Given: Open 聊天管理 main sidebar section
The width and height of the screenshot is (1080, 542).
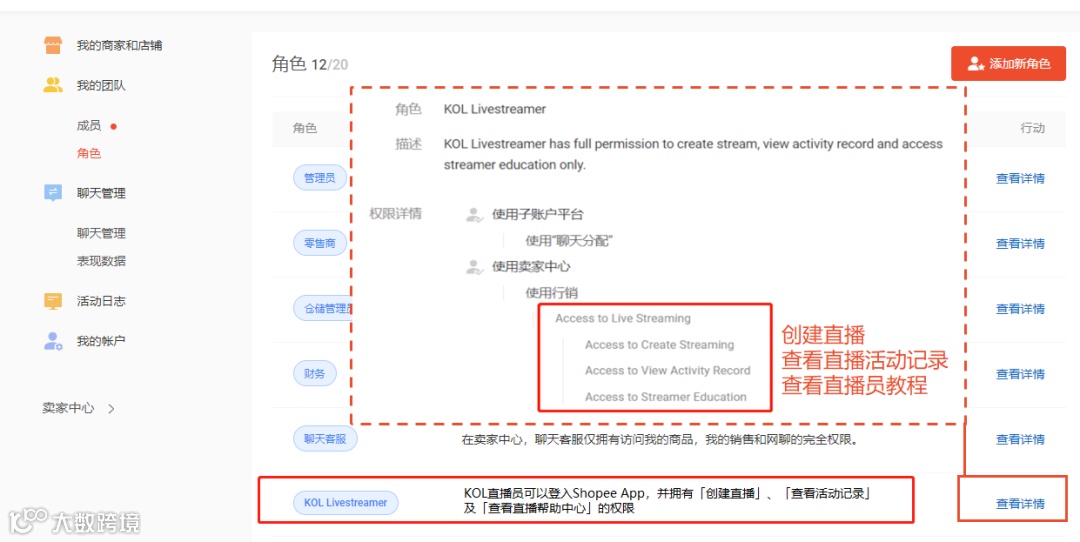Looking at the screenshot, I should pyautogui.click(x=101, y=193).
